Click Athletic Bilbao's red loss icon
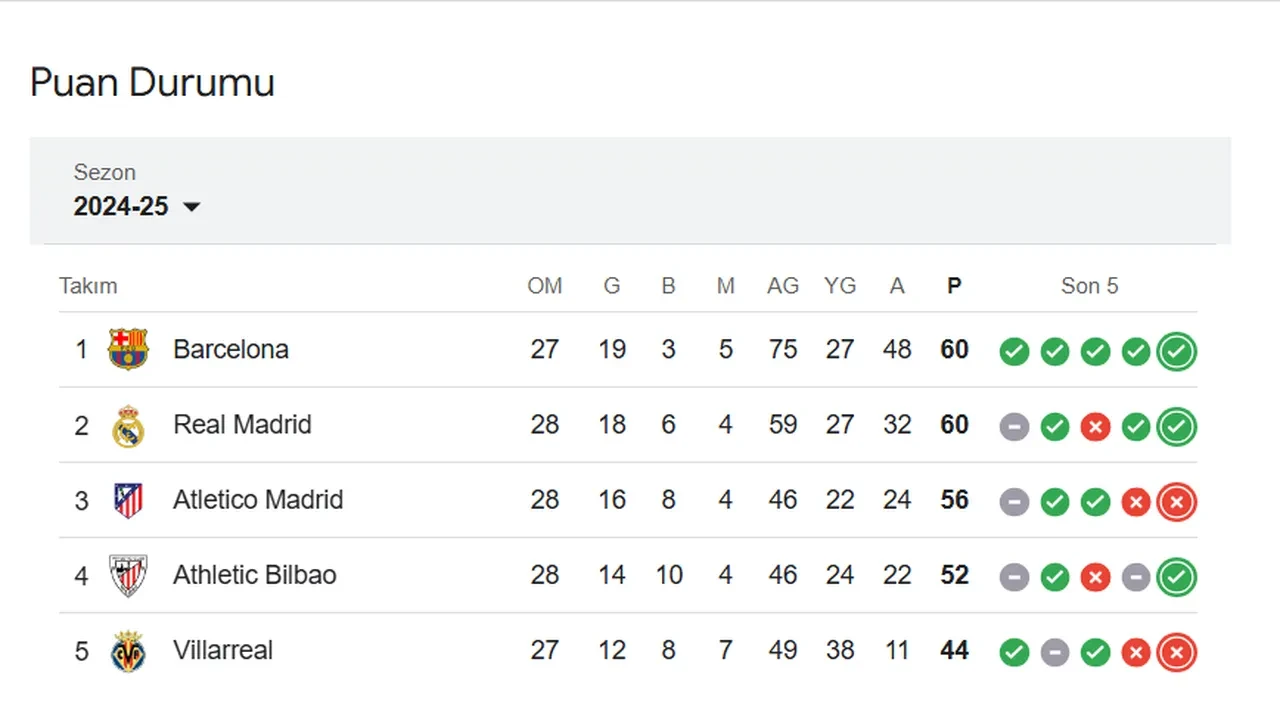 1095,577
